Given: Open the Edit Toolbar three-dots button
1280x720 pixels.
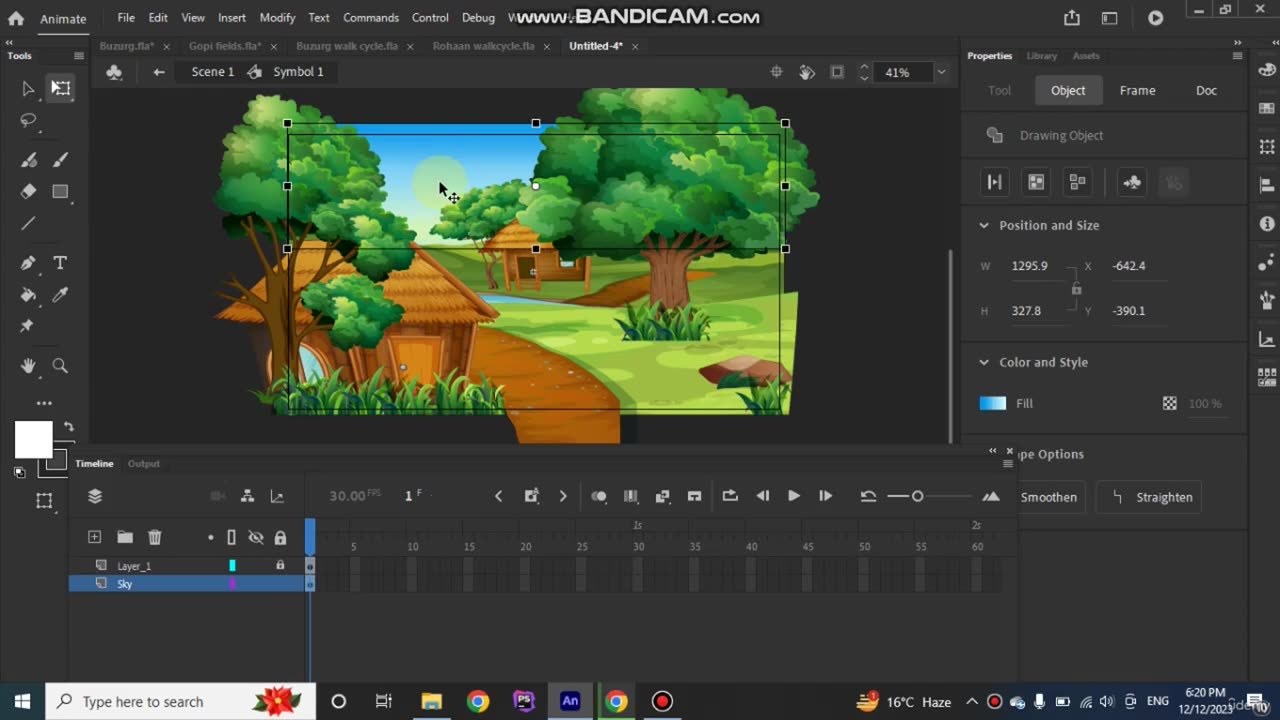Looking at the screenshot, I should [44, 403].
